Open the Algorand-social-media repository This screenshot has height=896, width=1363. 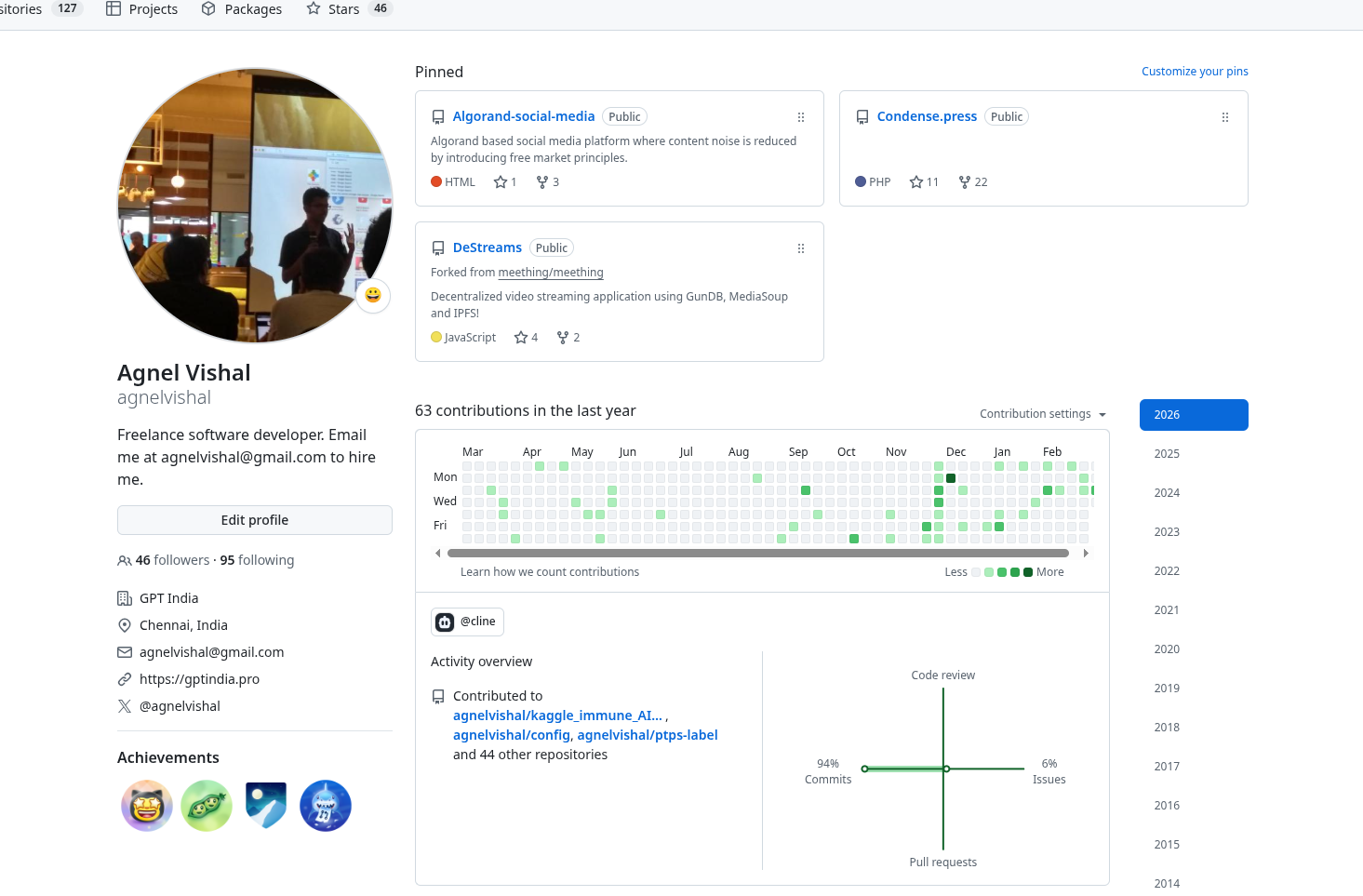[524, 116]
